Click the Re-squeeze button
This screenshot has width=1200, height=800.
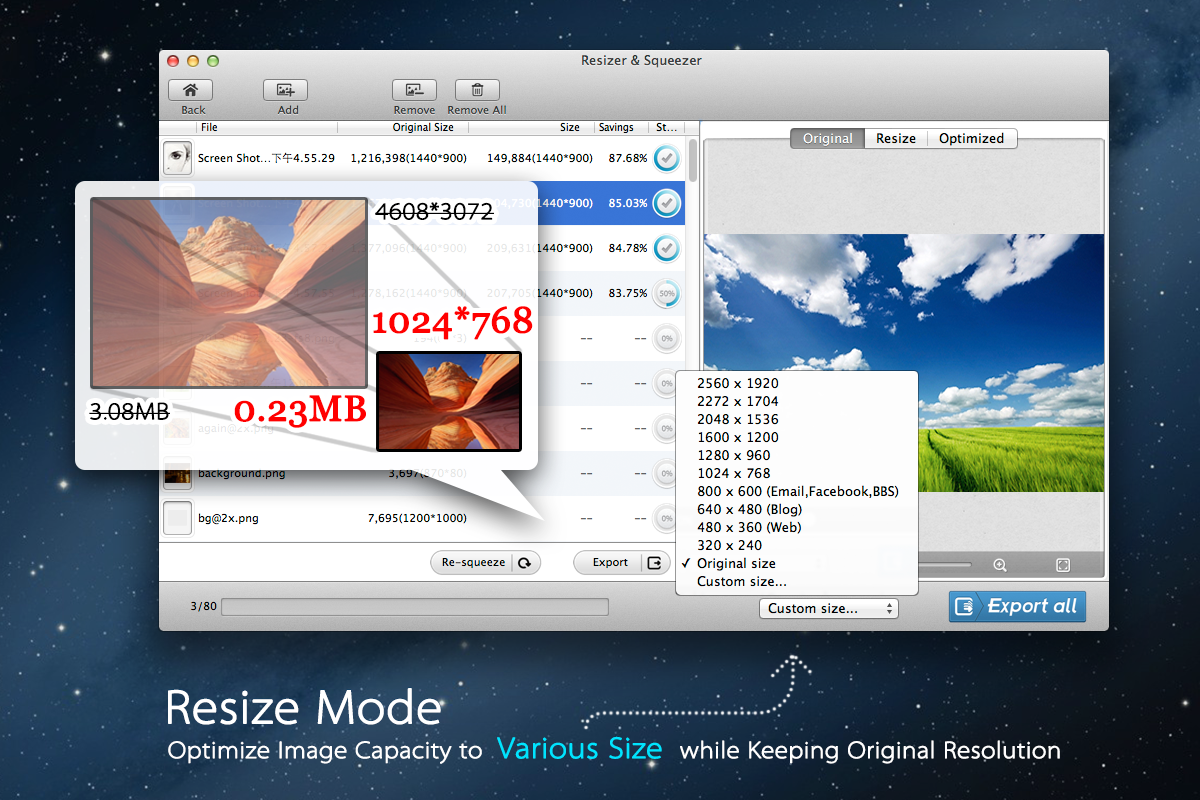(x=485, y=562)
